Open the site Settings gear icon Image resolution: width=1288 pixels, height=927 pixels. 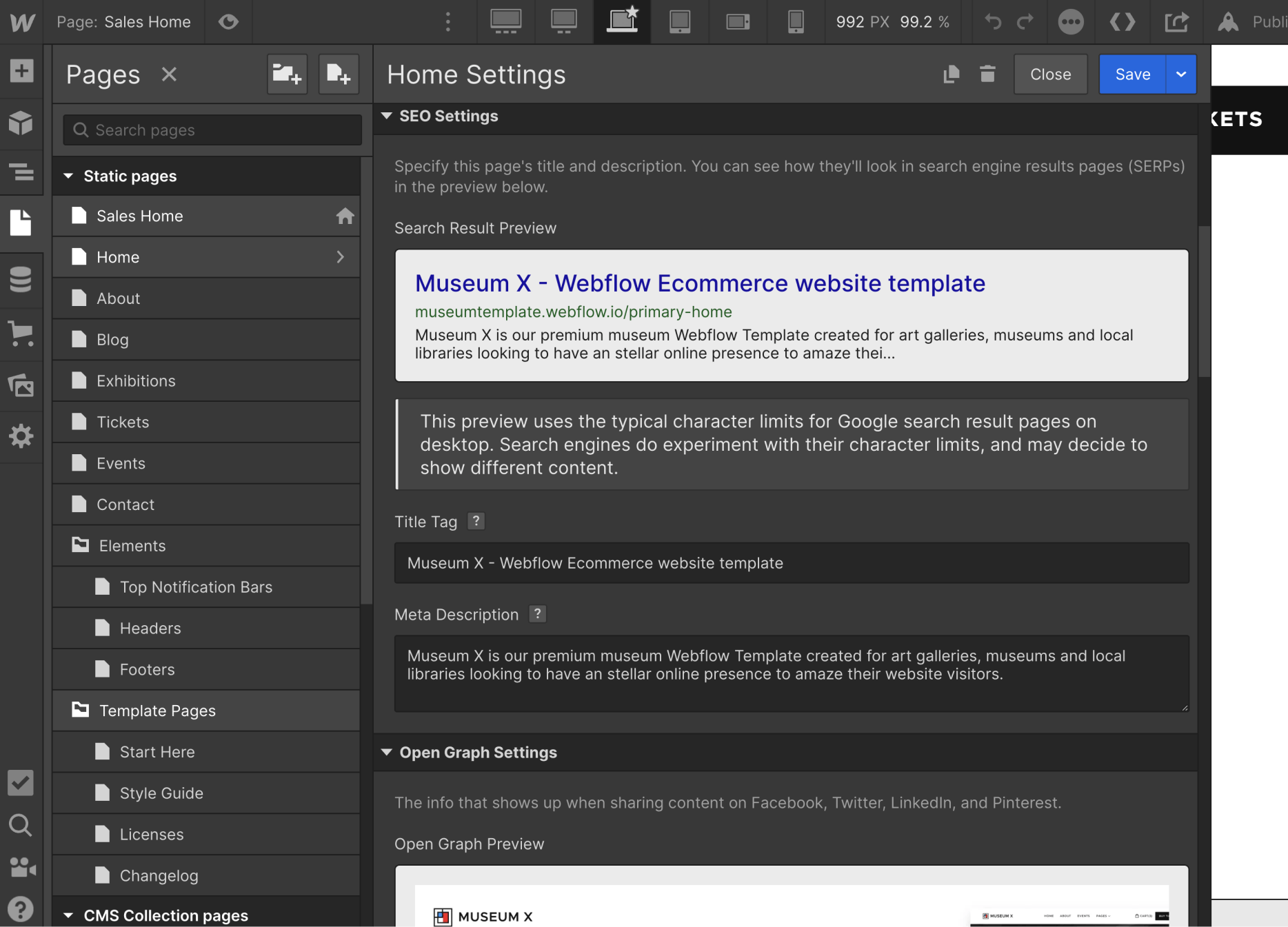tap(21, 436)
